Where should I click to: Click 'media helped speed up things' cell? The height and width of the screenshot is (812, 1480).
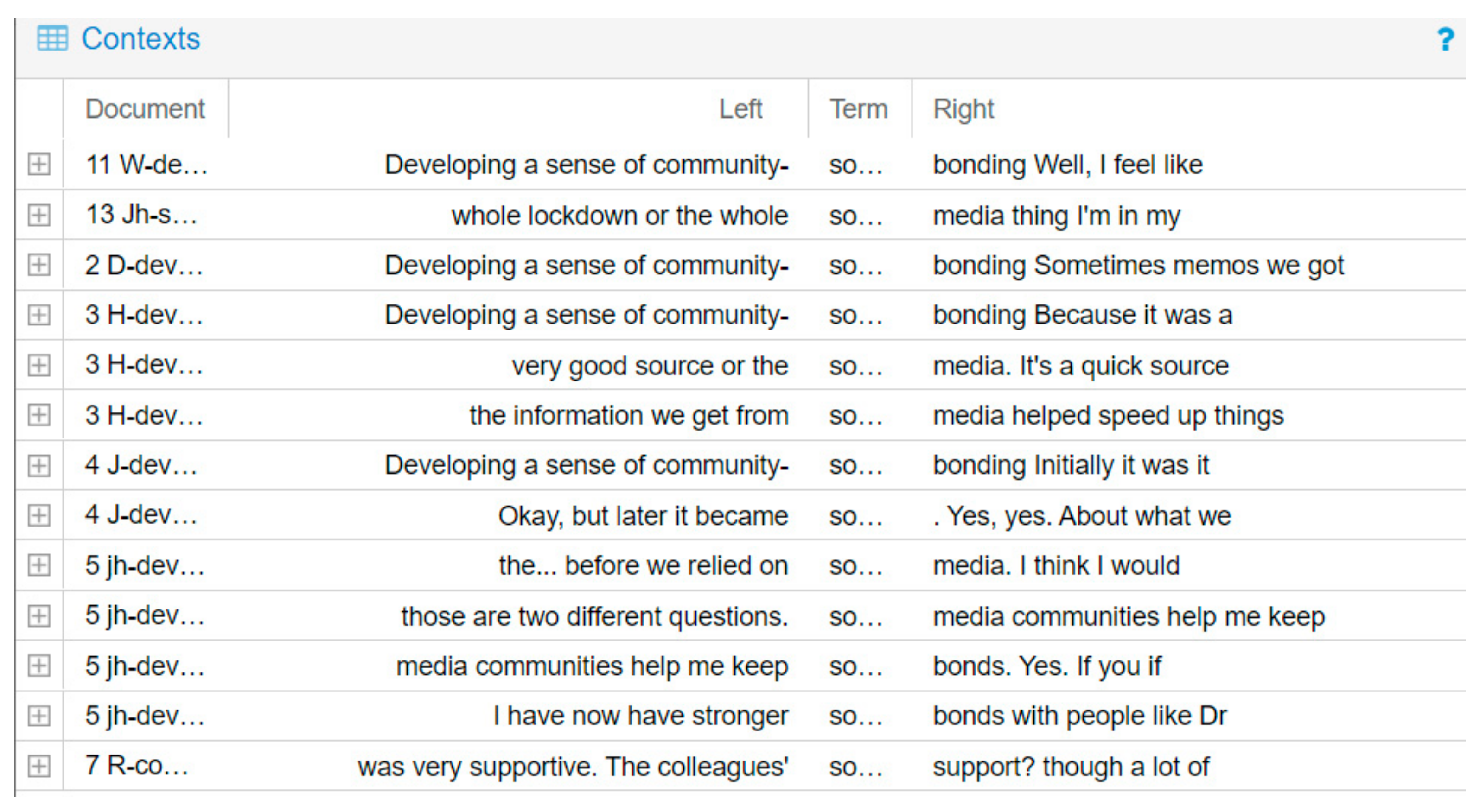pos(1108,416)
